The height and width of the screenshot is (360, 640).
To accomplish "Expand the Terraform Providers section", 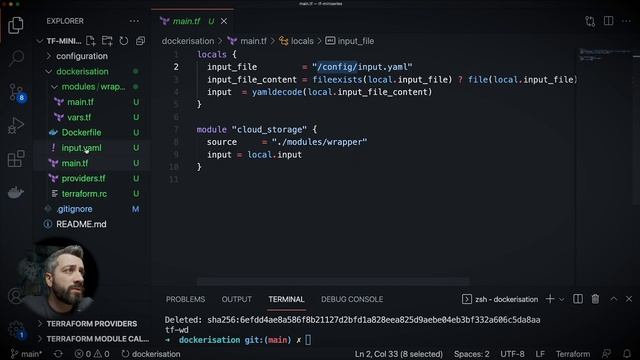I will pyautogui.click(x=91, y=324).
